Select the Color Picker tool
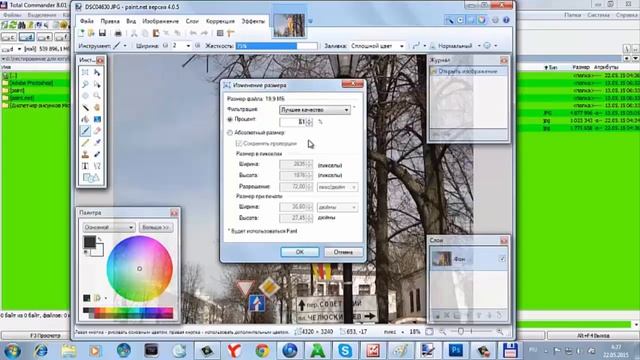Image resolution: width=640 pixels, height=360 pixels. point(97,142)
